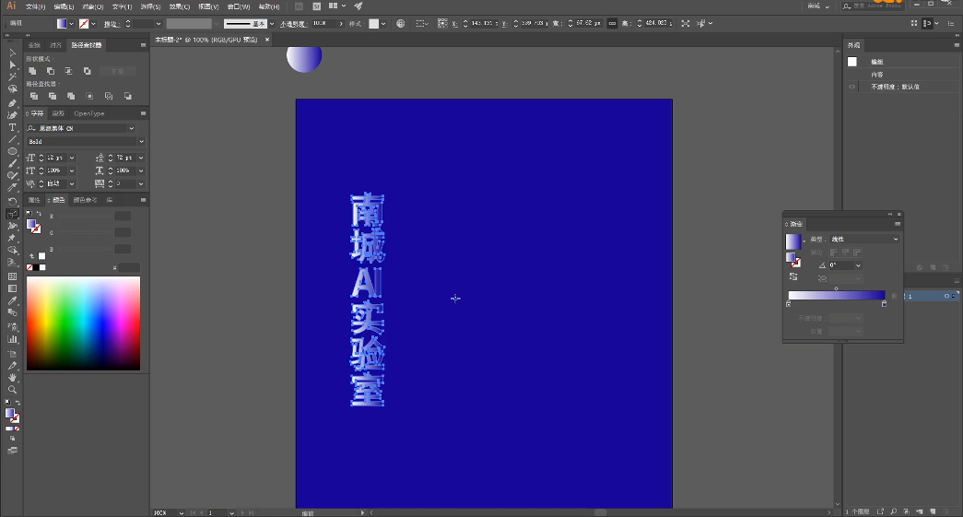Close the untitled document tab

[267, 39]
